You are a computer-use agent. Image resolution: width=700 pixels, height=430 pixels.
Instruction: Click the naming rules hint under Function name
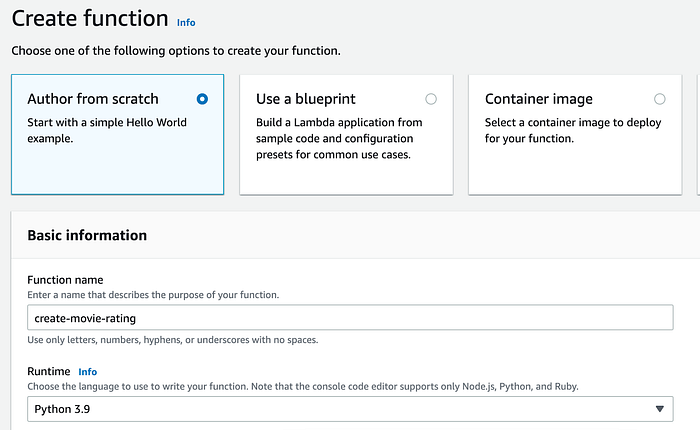point(172,340)
